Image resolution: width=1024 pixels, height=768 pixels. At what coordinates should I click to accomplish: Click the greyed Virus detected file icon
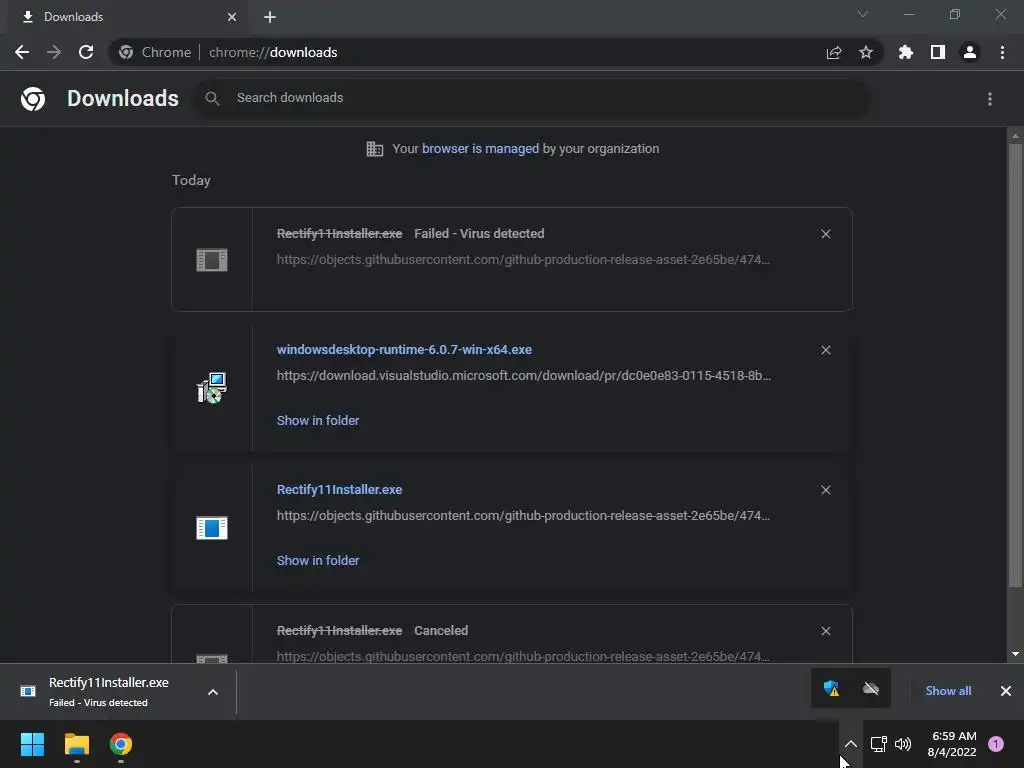(x=212, y=260)
